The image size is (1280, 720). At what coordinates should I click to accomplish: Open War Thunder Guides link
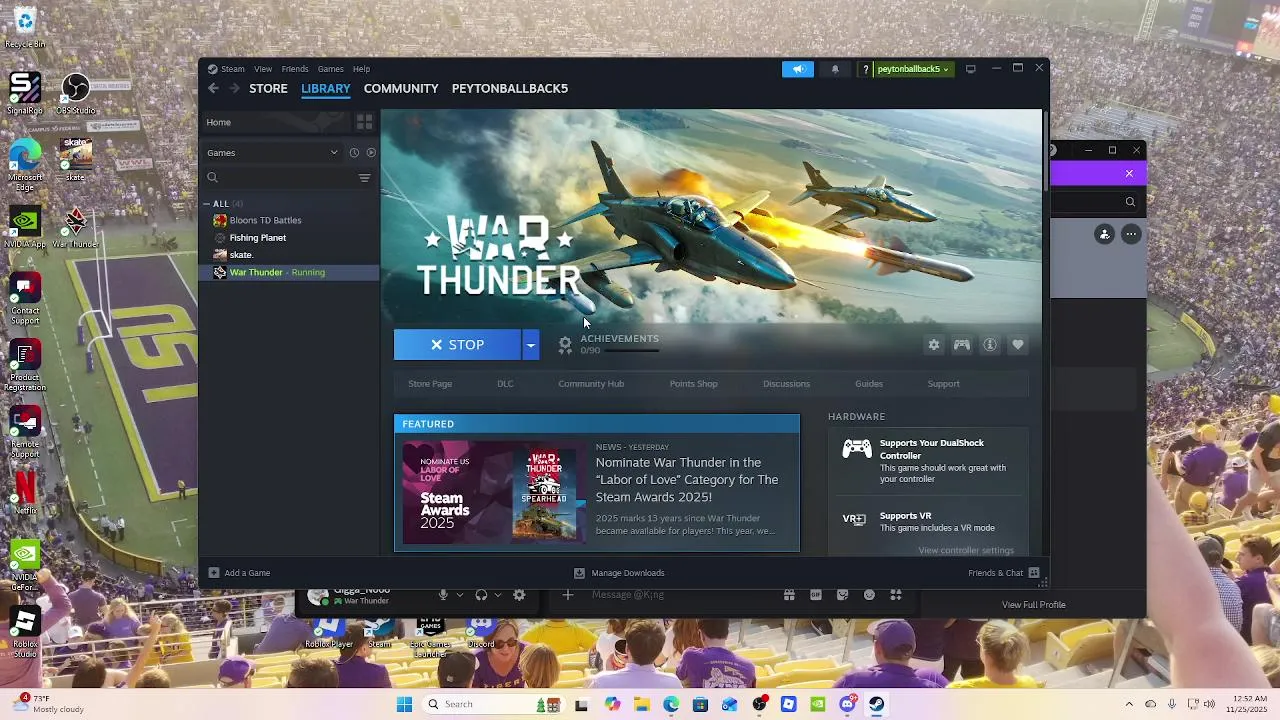[869, 384]
